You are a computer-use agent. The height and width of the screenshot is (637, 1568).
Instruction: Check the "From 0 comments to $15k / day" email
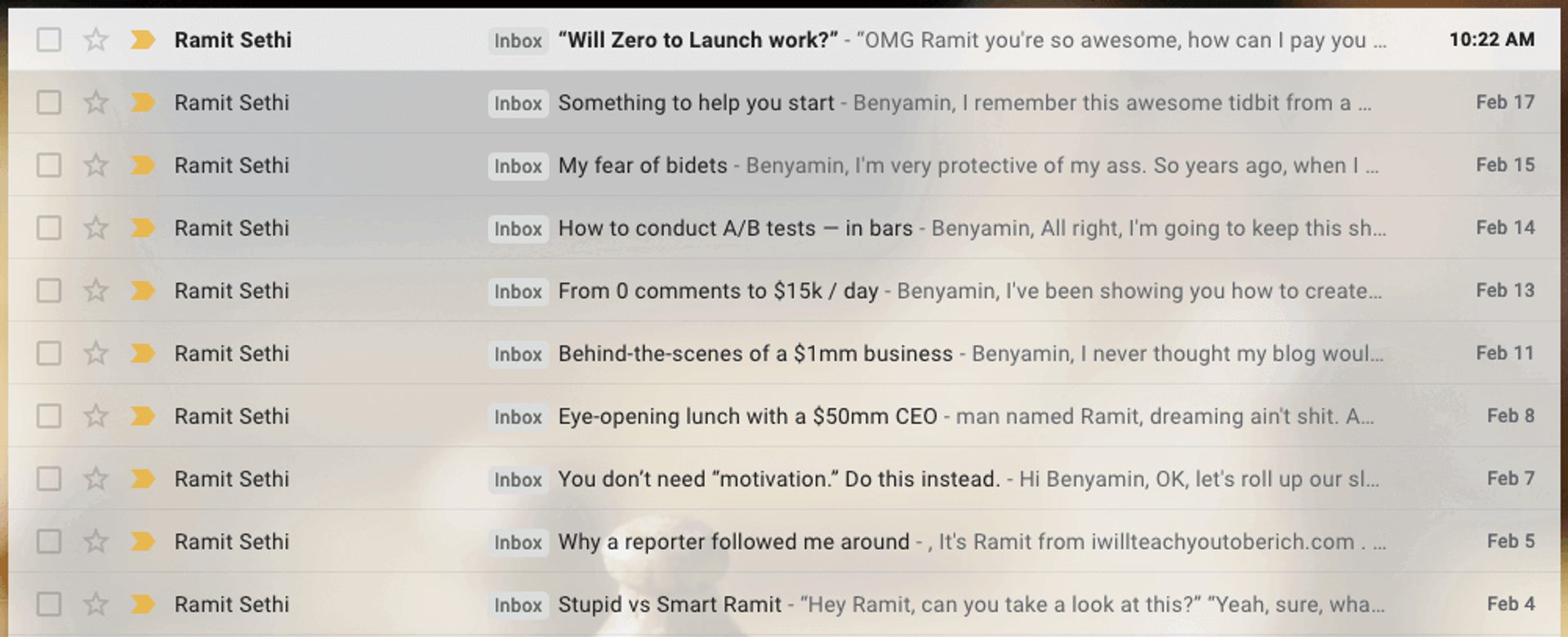48,291
